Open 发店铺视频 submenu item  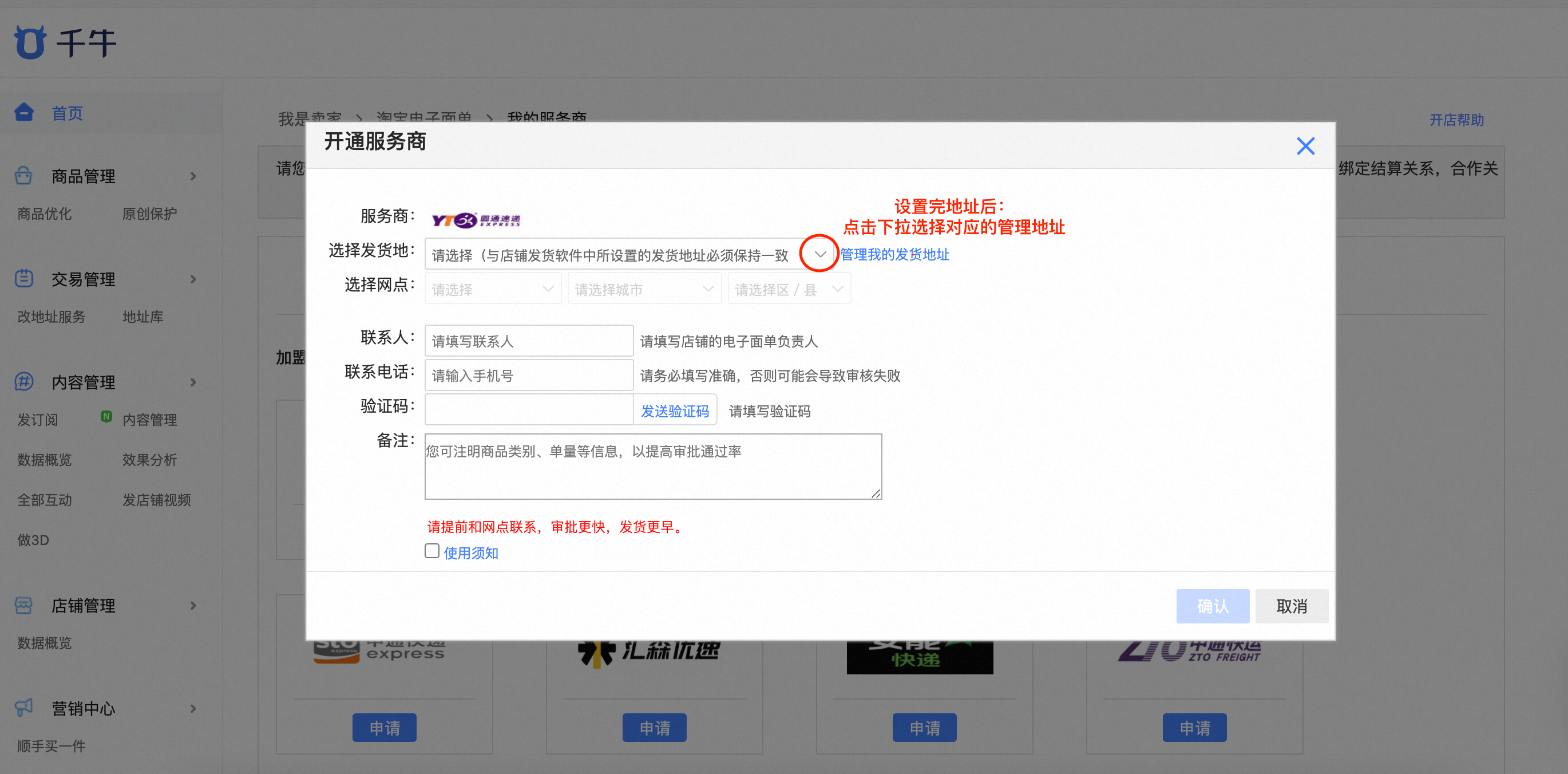(156, 500)
